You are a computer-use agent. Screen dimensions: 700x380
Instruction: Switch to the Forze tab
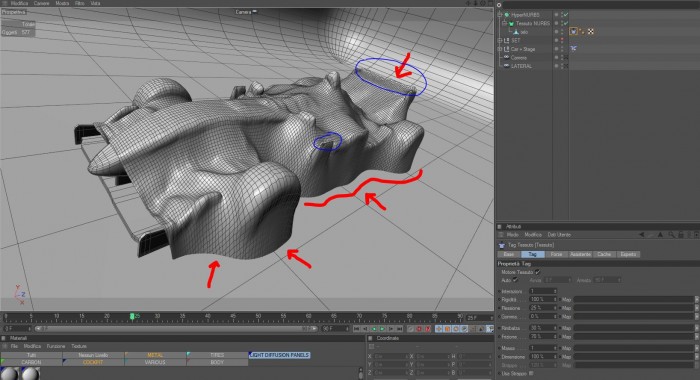click(x=556, y=254)
